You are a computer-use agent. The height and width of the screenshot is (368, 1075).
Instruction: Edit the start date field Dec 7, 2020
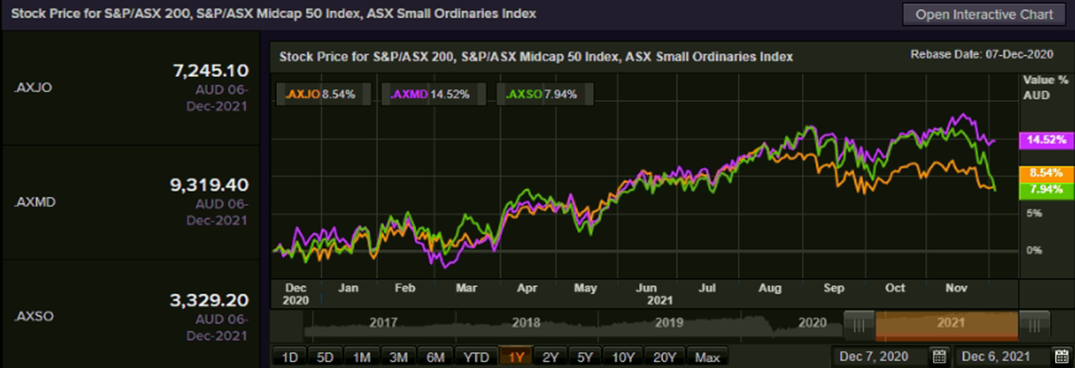(880, 356)
